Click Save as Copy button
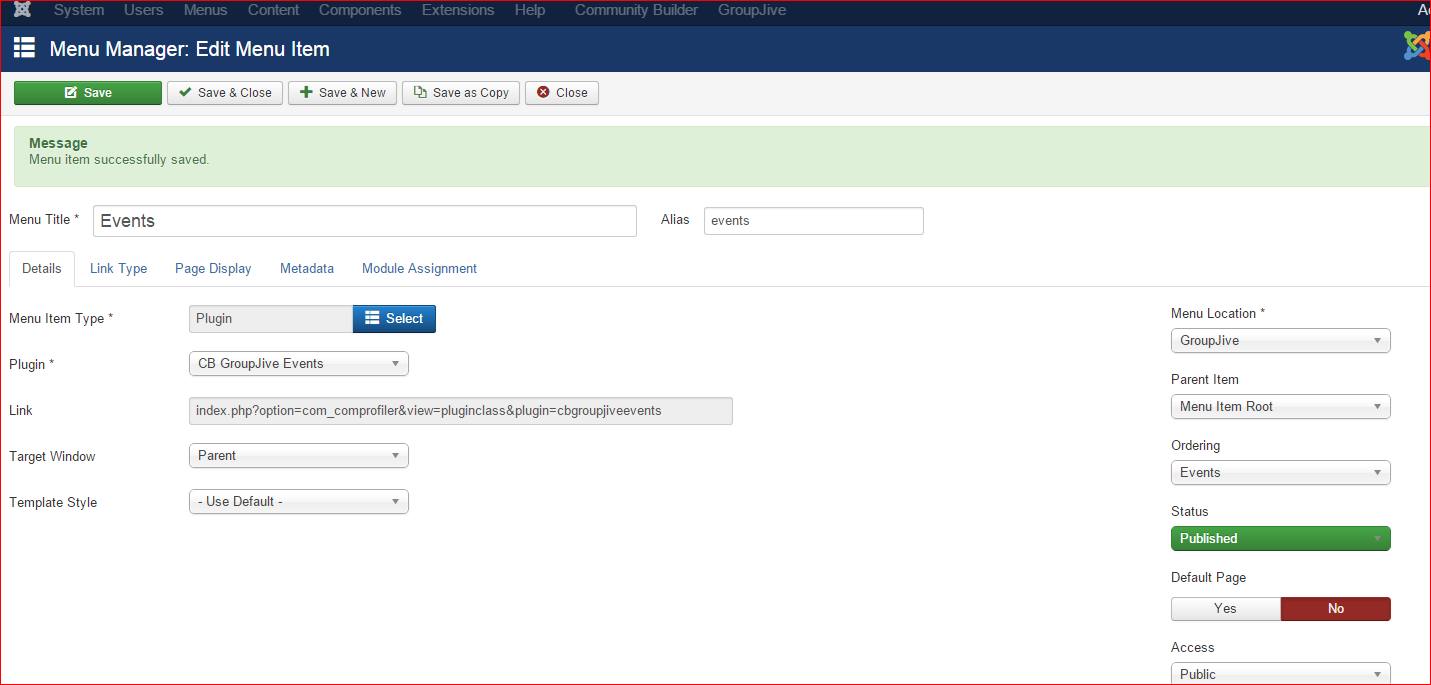1431x685 pixels. click(461, 93)
